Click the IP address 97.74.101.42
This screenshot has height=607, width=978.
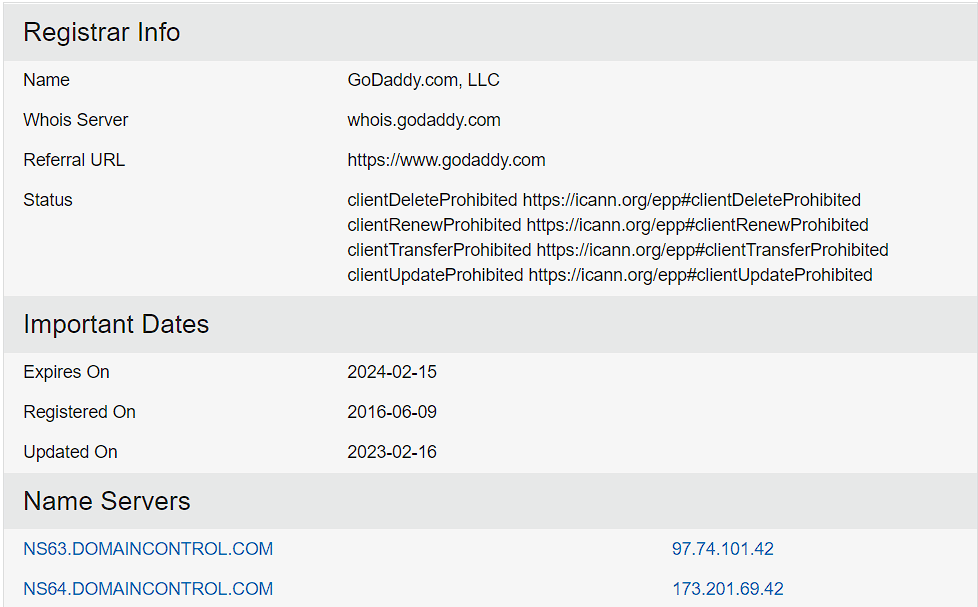(x=722, y=549)
